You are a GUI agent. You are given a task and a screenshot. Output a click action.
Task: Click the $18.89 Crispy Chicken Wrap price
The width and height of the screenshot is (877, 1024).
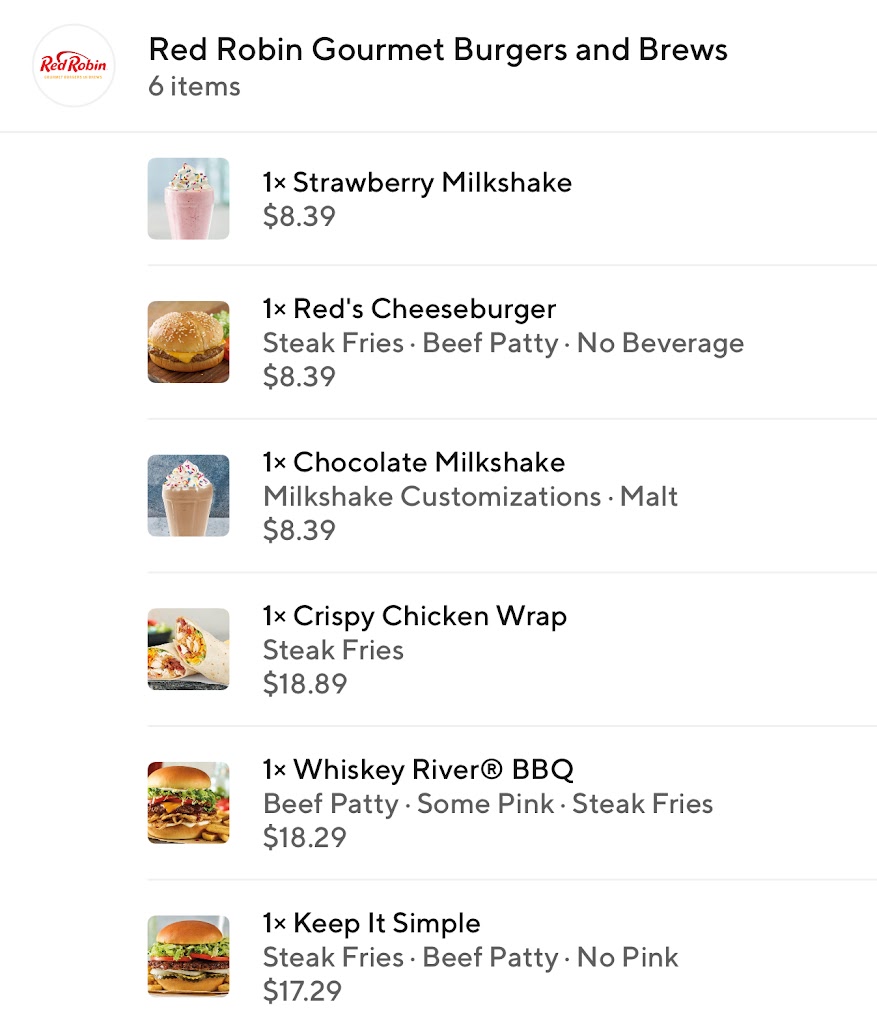(305, 684)
